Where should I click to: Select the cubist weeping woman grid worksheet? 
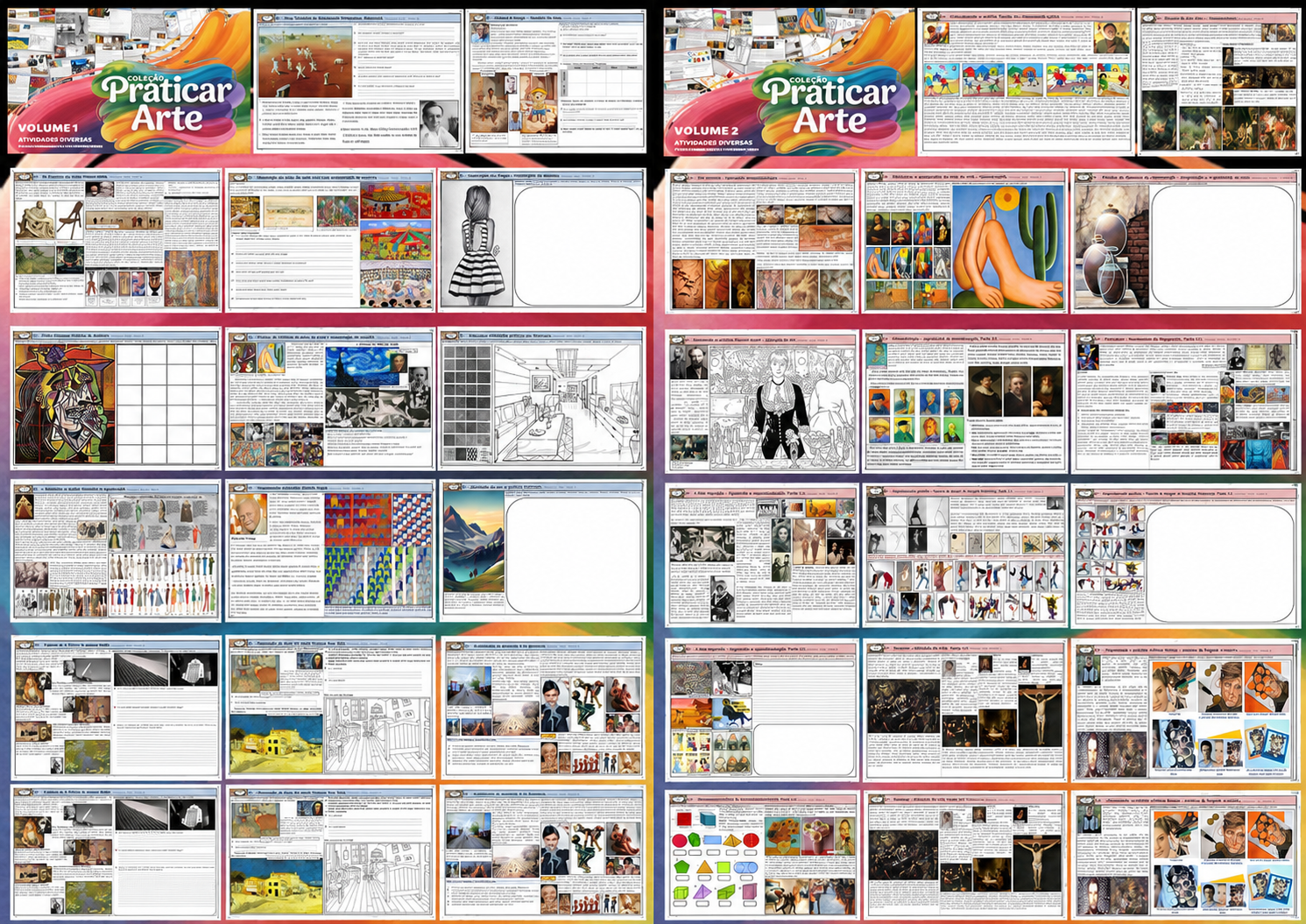click(116, 399)
